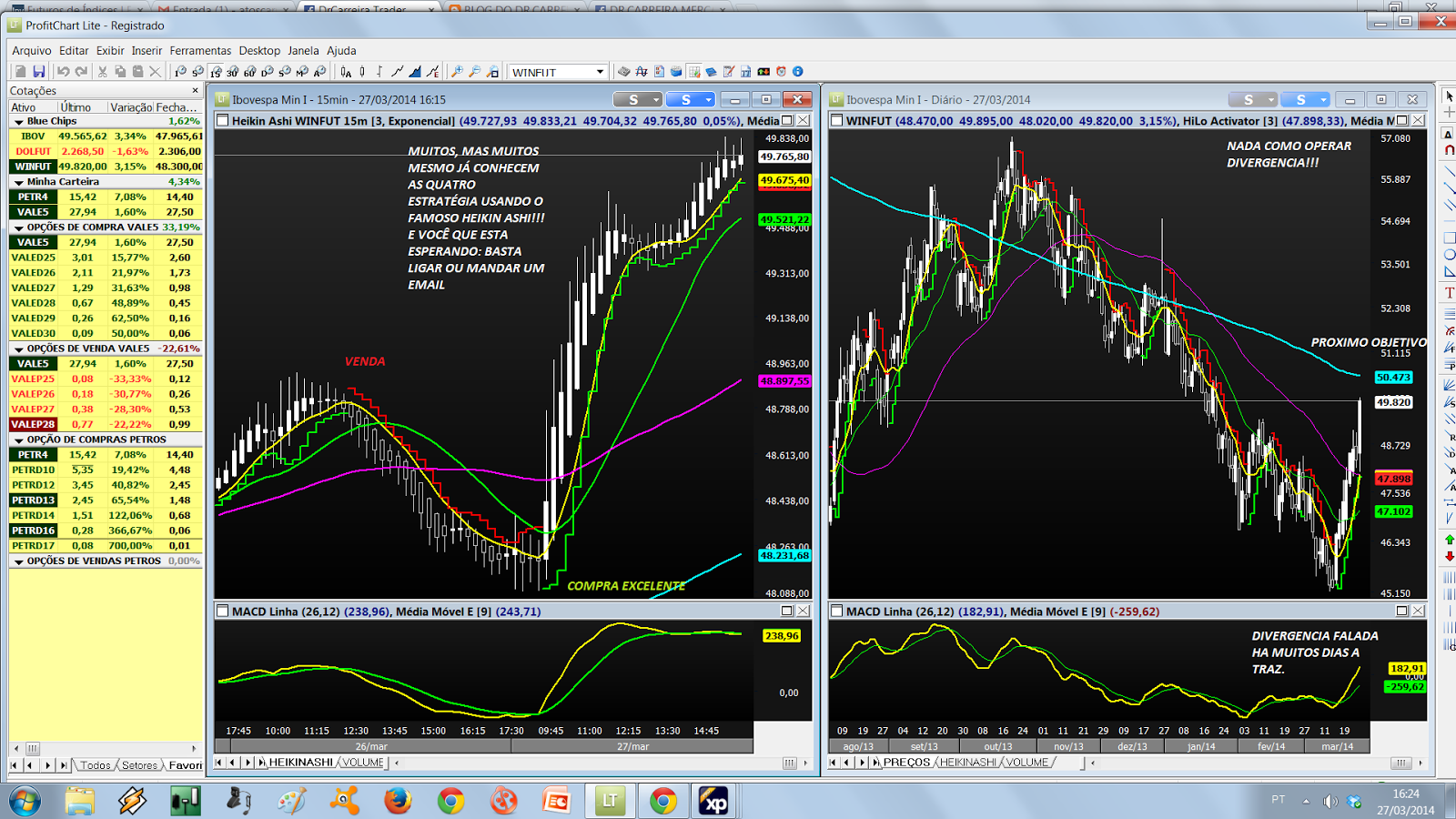The width and height of the screenshot is (1456, 819).
Task: Maximize the WINFUT pane in Diário chart
Action: point(1402,120)
